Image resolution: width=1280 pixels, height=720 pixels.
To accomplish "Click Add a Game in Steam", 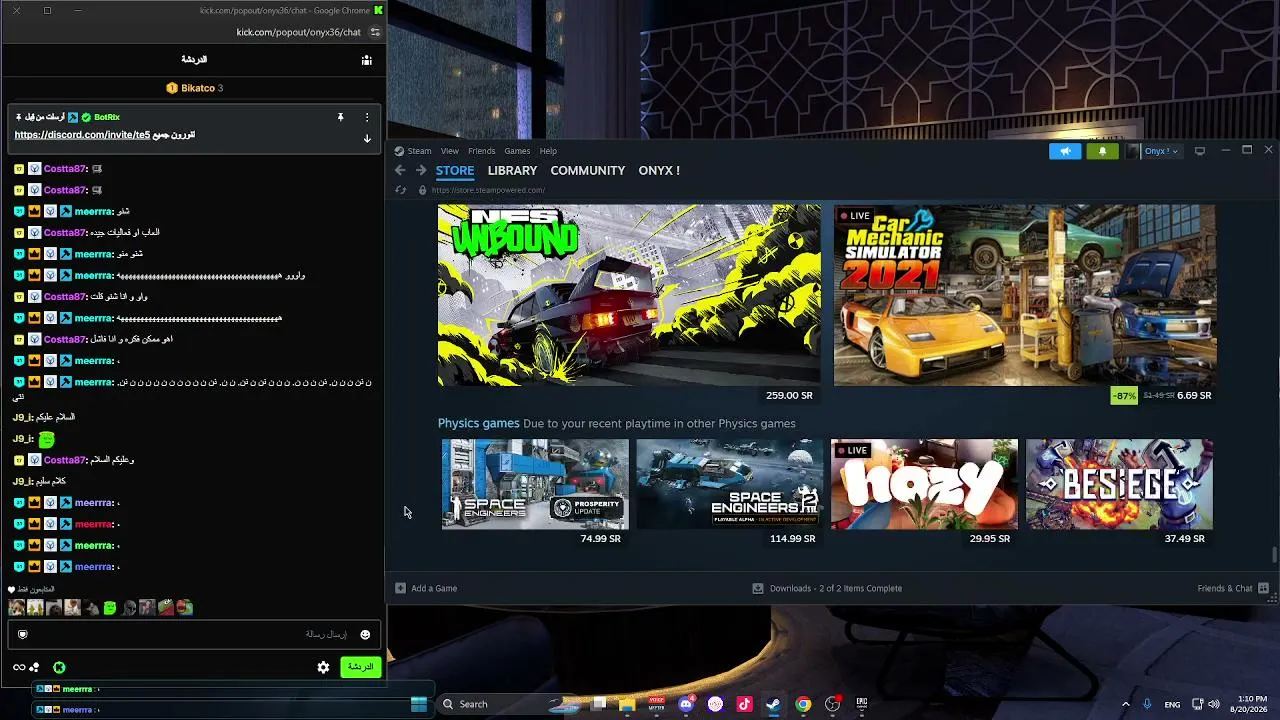I will pos(426,588).
